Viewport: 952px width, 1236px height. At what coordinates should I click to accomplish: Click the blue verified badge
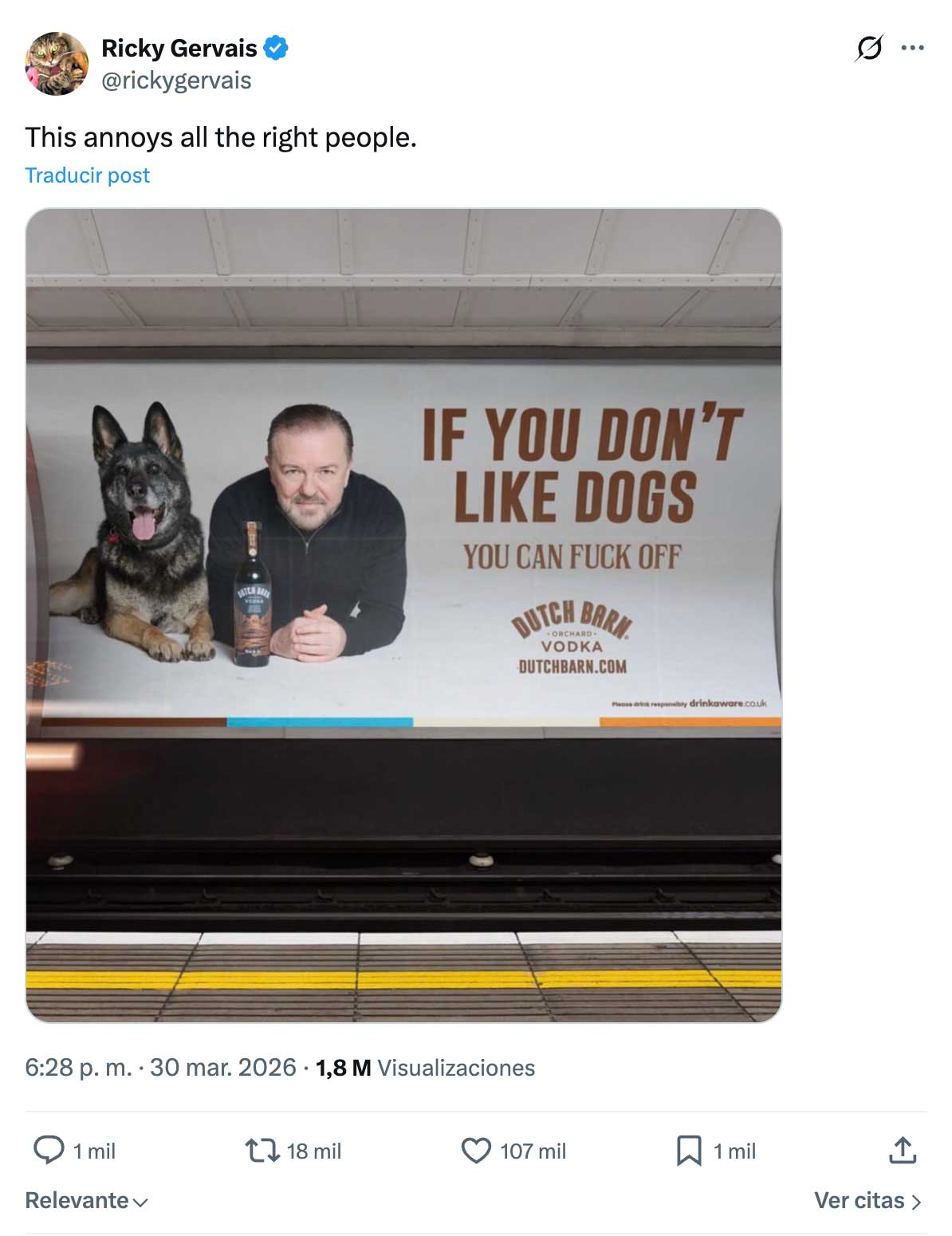pyautogui.click(x=276, y=48)
